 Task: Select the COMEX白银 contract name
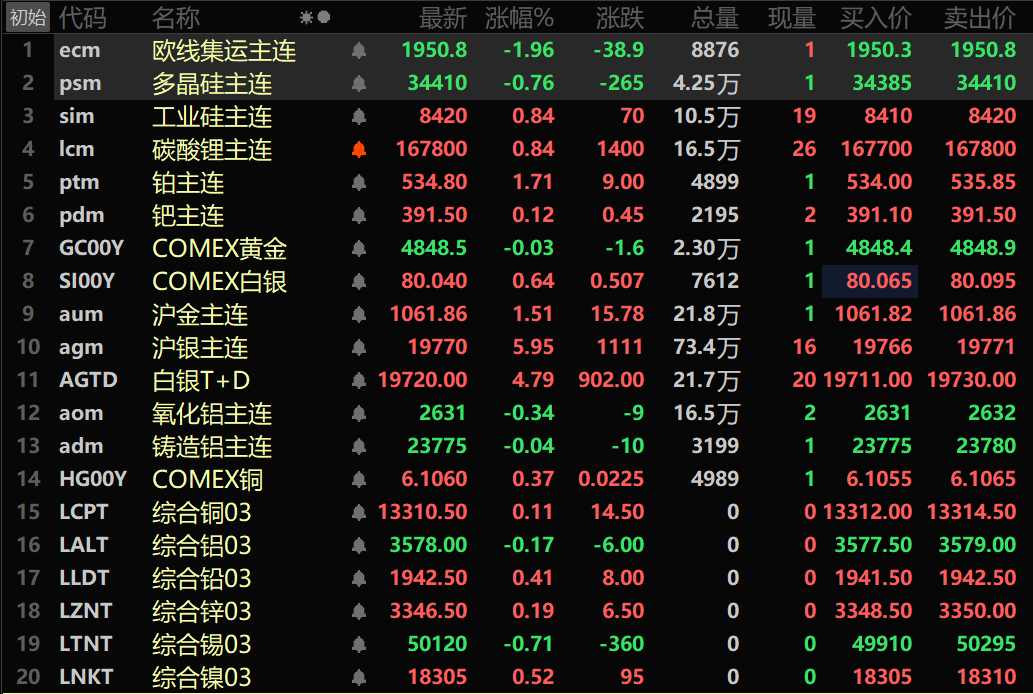tap(219, 281)
